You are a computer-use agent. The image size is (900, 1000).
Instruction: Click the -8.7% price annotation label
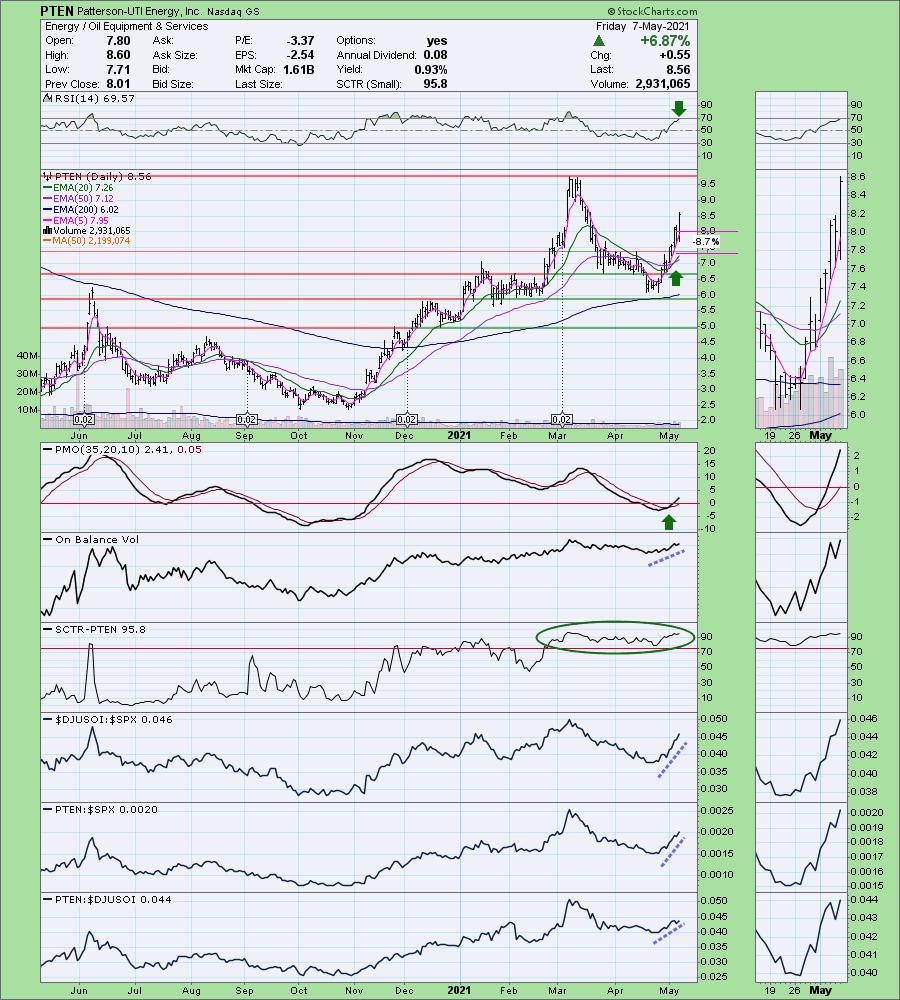[x=706, y=242]
